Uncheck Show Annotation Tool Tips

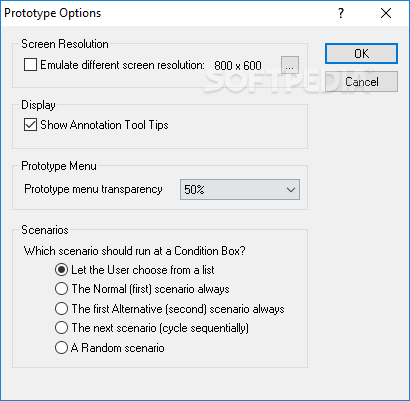point(30,125)
